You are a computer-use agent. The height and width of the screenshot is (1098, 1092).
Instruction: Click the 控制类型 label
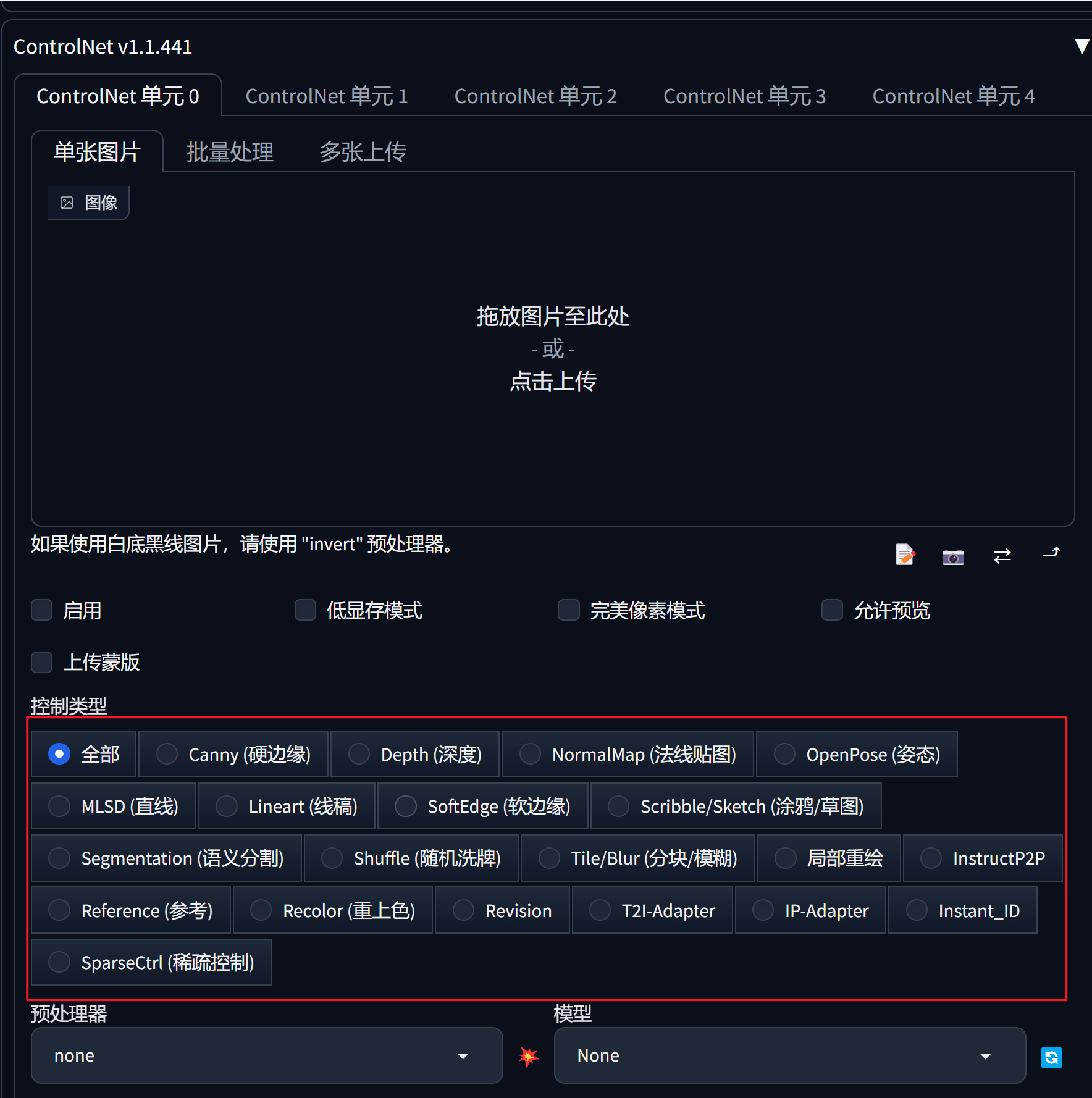click(69, 705)
